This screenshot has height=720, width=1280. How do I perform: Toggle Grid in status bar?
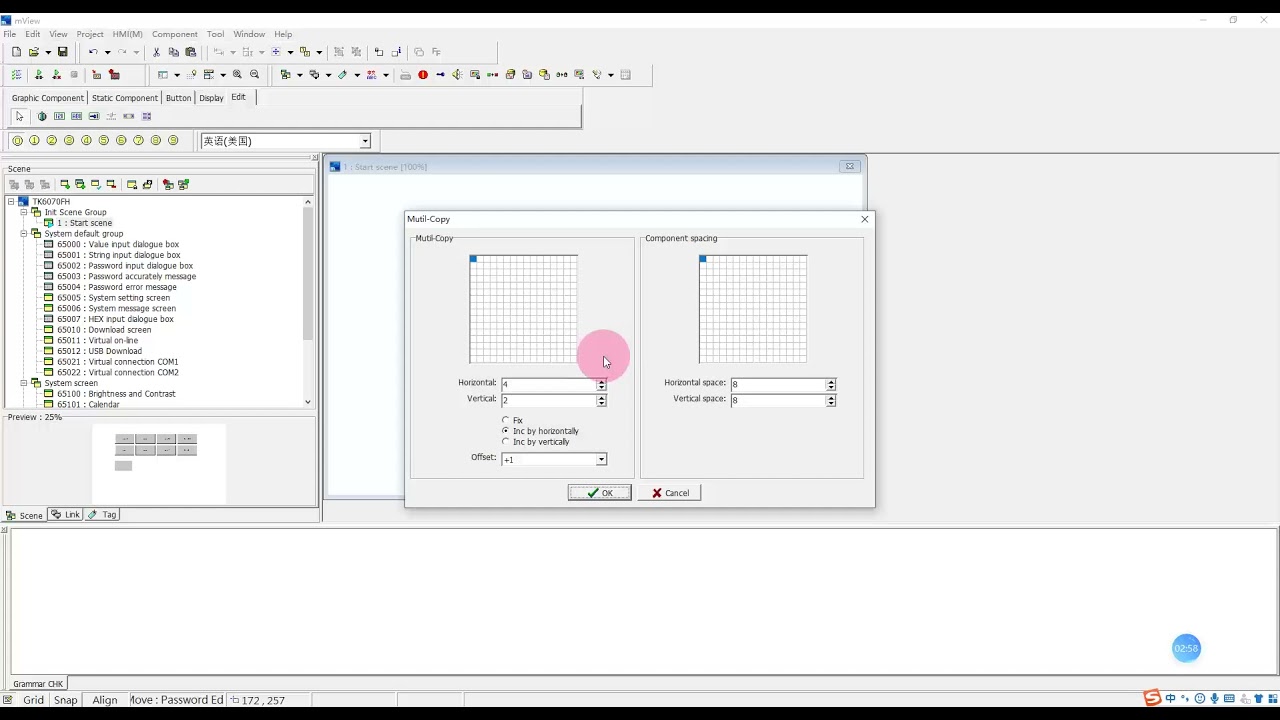[33, 700]
